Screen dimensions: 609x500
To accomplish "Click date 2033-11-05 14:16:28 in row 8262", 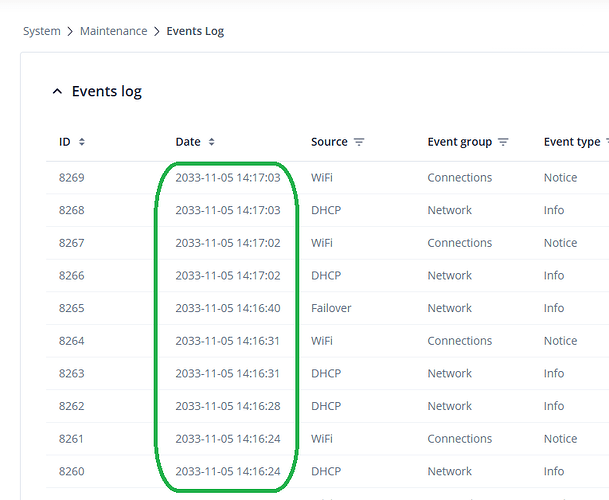I will pos(227,406).
